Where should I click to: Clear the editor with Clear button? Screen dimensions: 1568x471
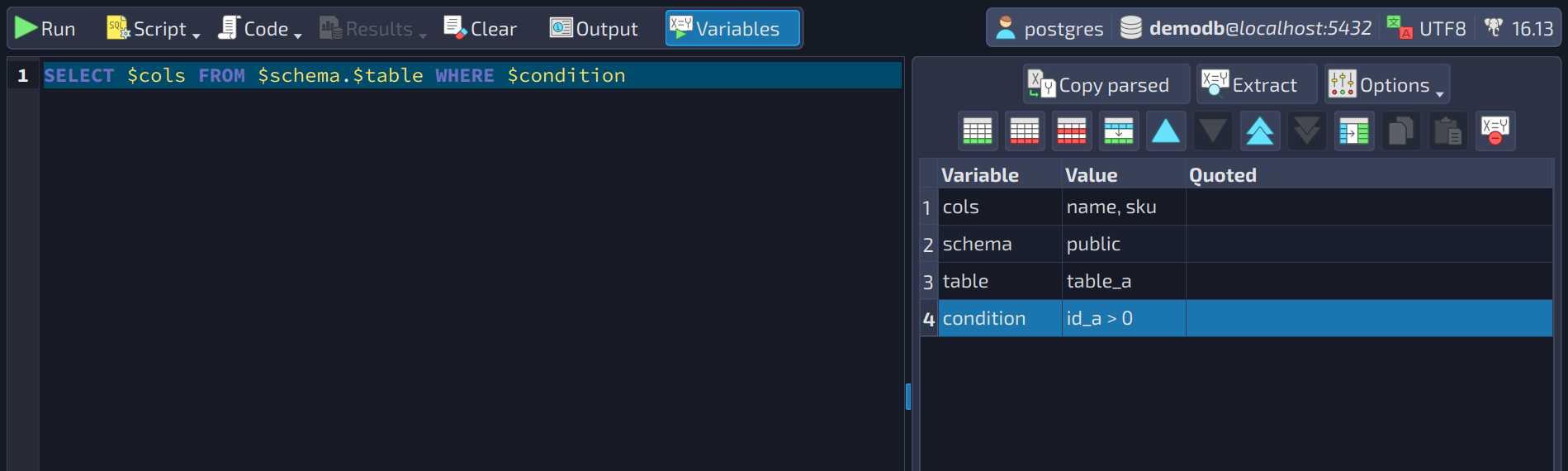[480, 28]
